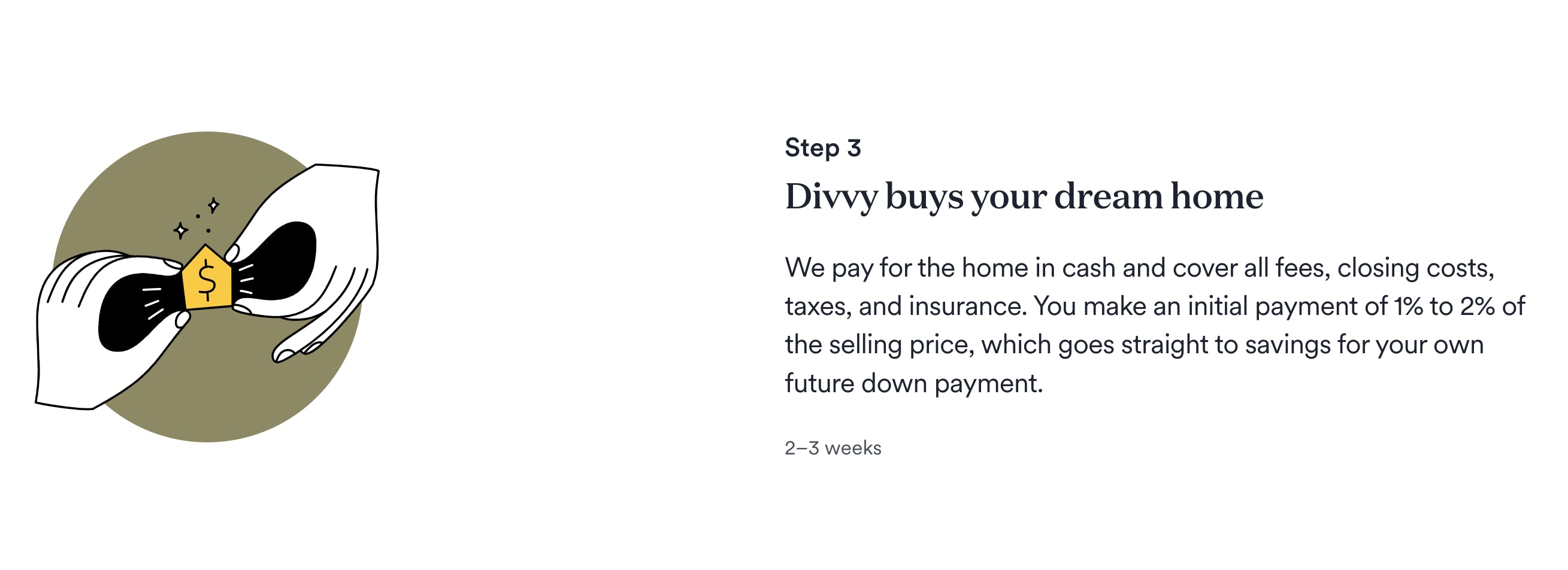Click the "Divvy buys your dream home" heading
The image size is (1568, 570).
click(x=1024, y=196)
